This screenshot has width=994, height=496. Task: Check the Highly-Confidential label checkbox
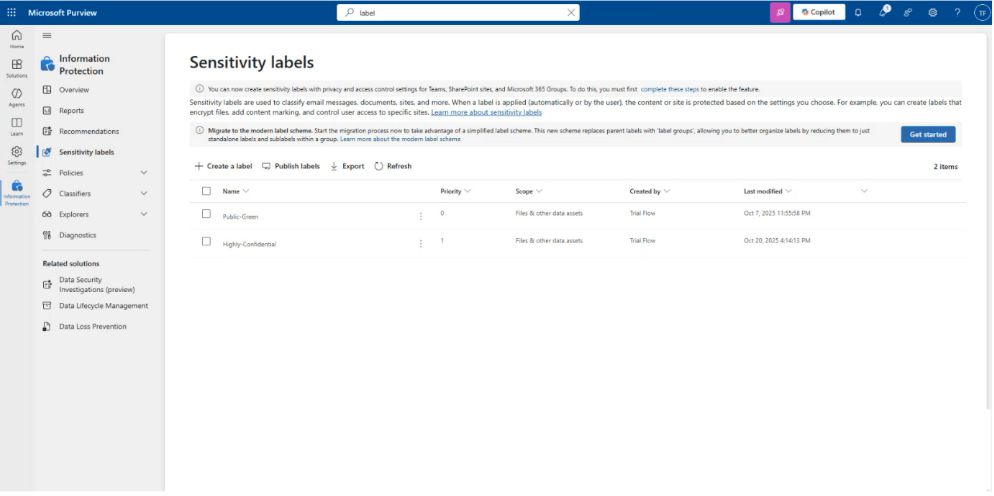(x=206, y=241)
